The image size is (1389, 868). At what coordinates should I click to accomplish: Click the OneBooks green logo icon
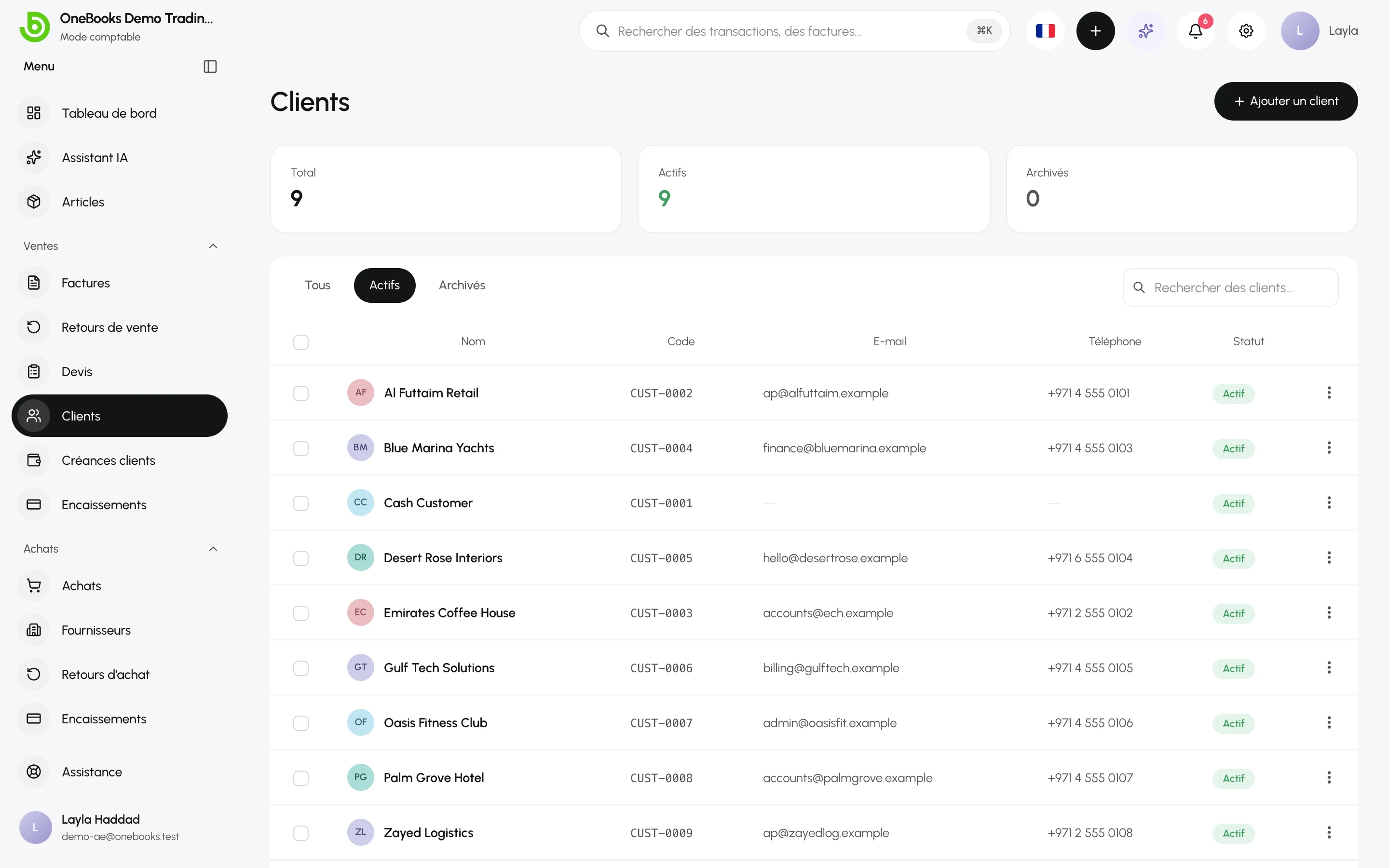point(34,27)
